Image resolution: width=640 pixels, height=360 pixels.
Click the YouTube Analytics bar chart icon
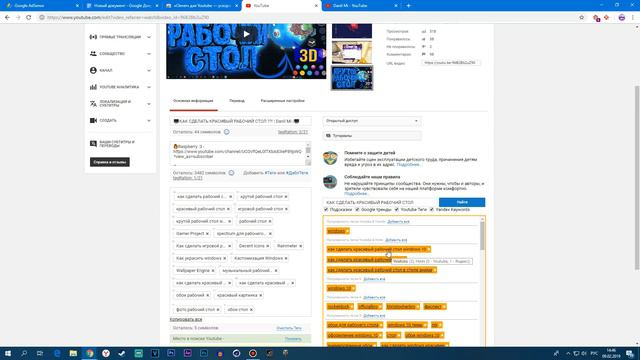[x=93, y=87]
